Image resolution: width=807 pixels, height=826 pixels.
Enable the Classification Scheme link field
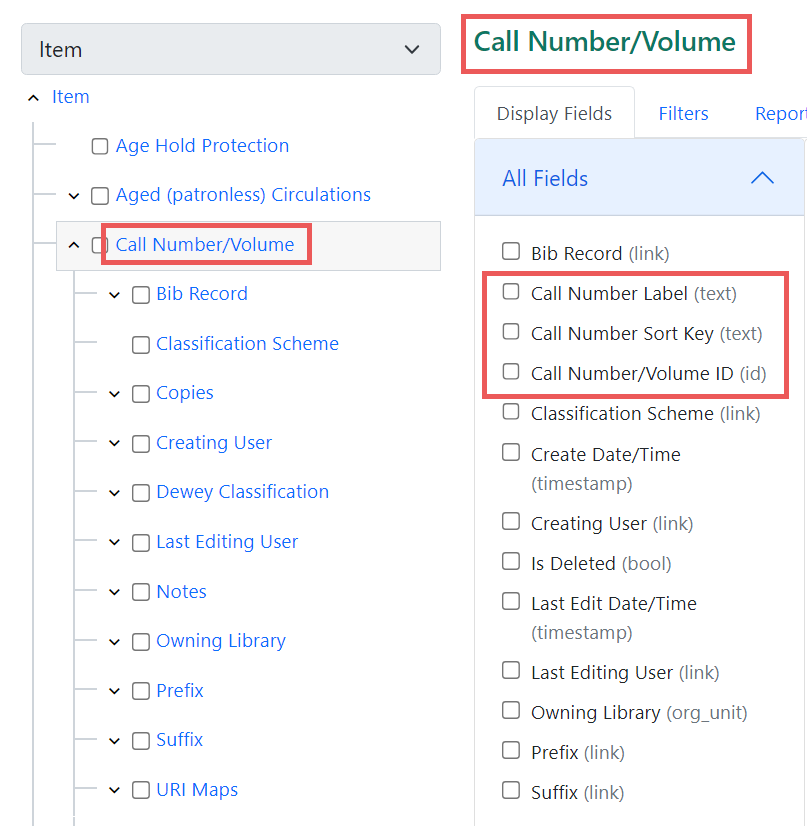[x=511, y=412]
